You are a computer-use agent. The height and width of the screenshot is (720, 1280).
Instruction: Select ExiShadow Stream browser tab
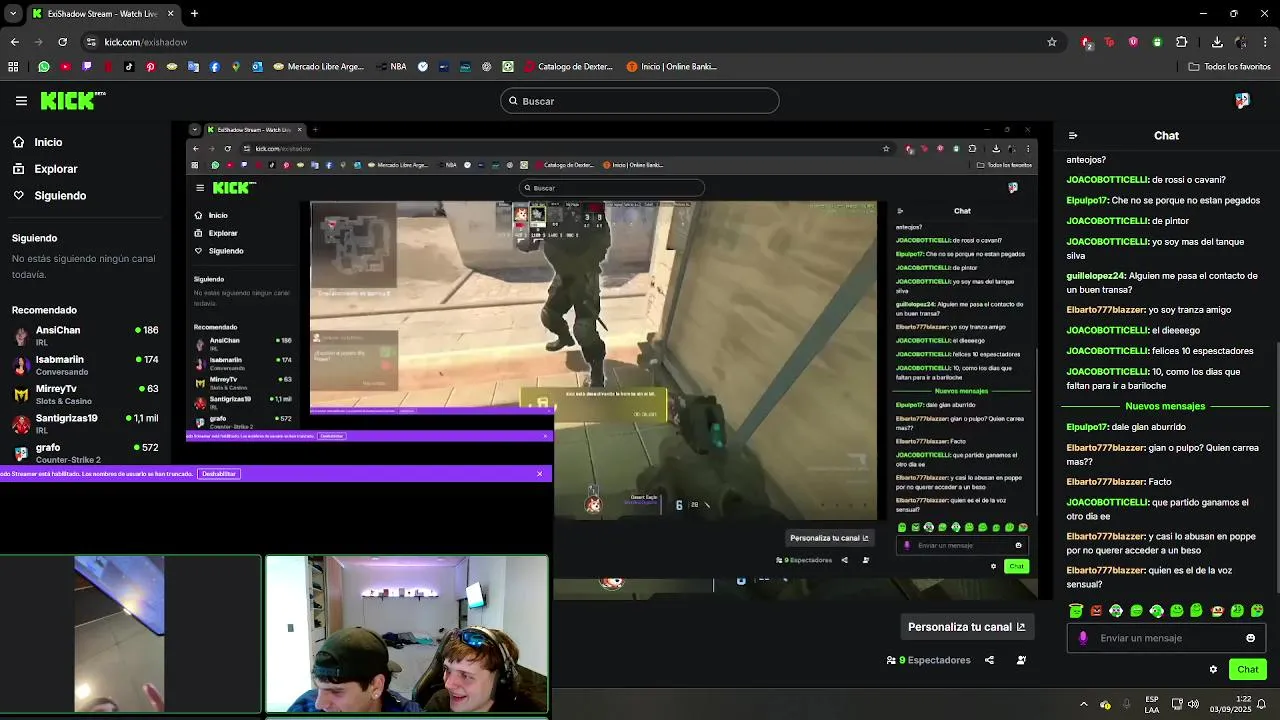pyautogui.click(x=103, y=14)
